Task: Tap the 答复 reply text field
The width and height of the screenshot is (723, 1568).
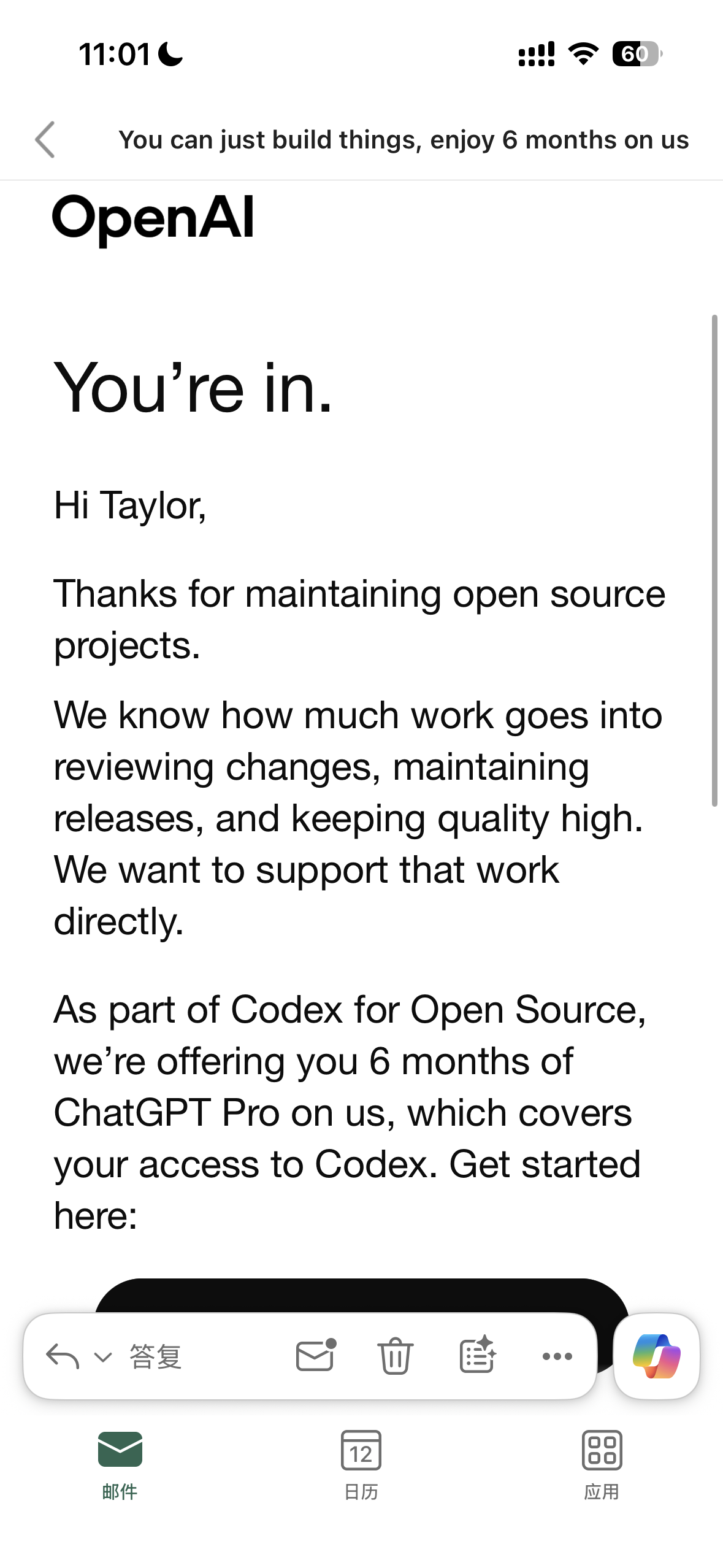Action: 156,1356
